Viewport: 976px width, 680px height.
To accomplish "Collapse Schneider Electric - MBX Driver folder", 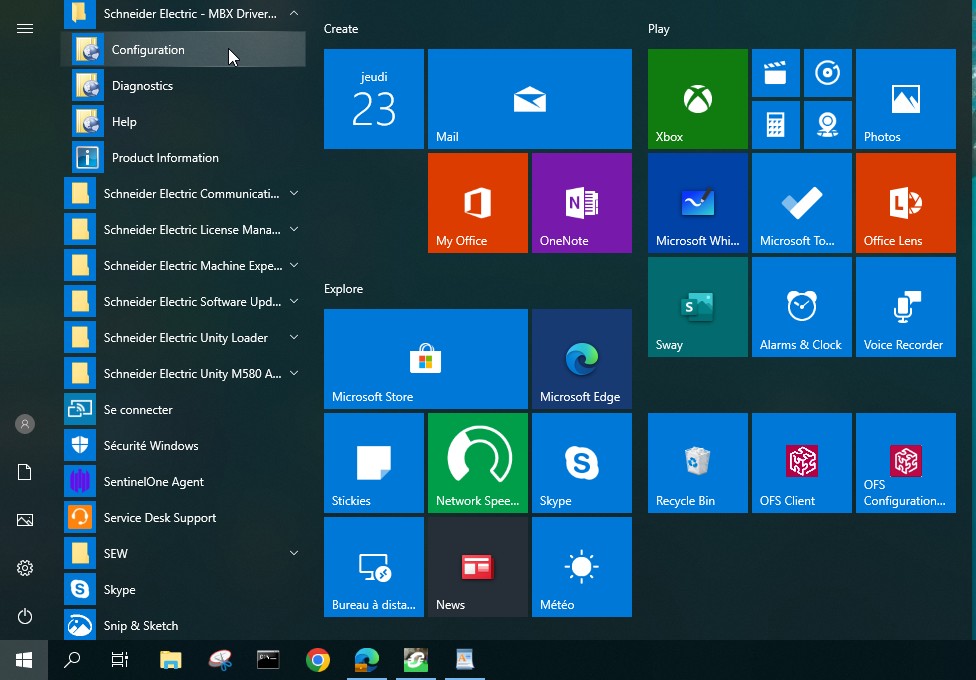I will pyautogui.click(x=184, y=14).
